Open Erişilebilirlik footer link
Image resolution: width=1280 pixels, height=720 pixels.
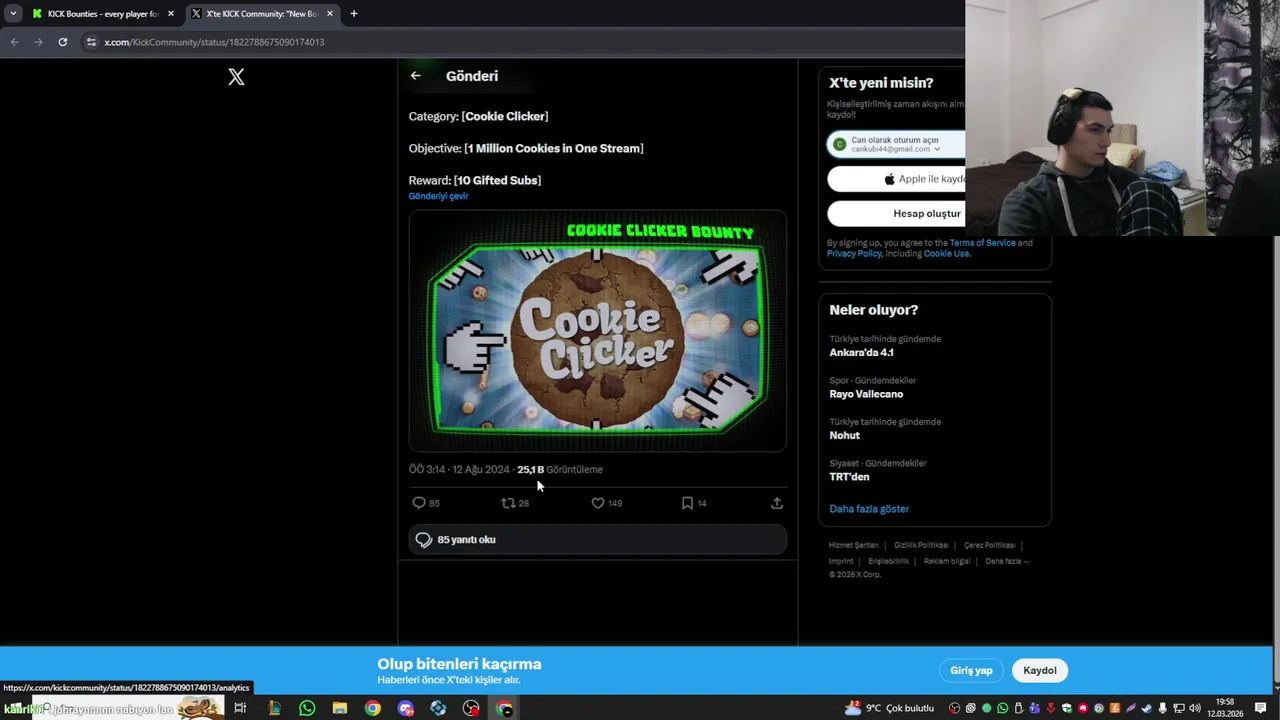coord(889,561)
